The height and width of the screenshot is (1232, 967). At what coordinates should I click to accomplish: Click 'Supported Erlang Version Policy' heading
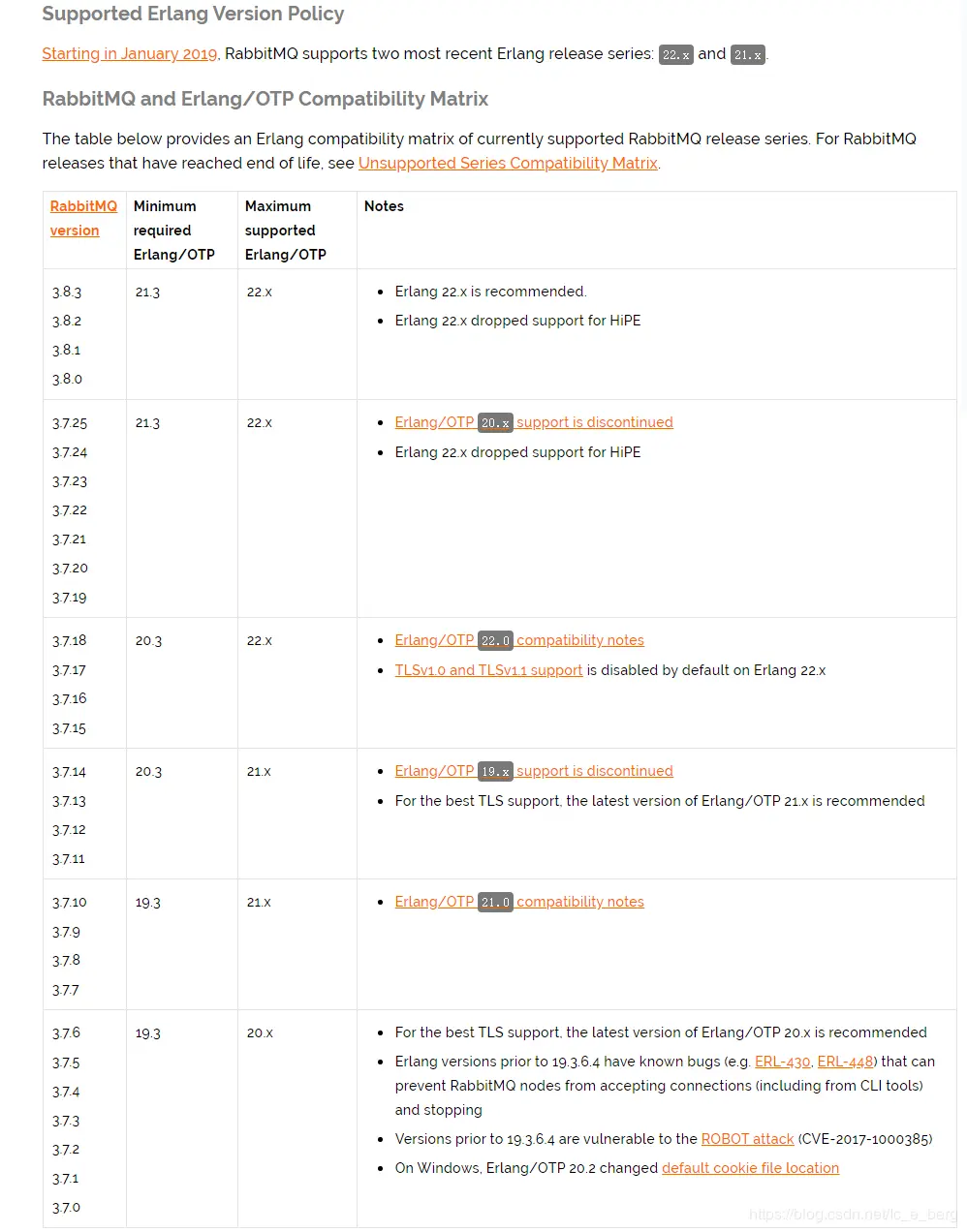coord(193,14)
